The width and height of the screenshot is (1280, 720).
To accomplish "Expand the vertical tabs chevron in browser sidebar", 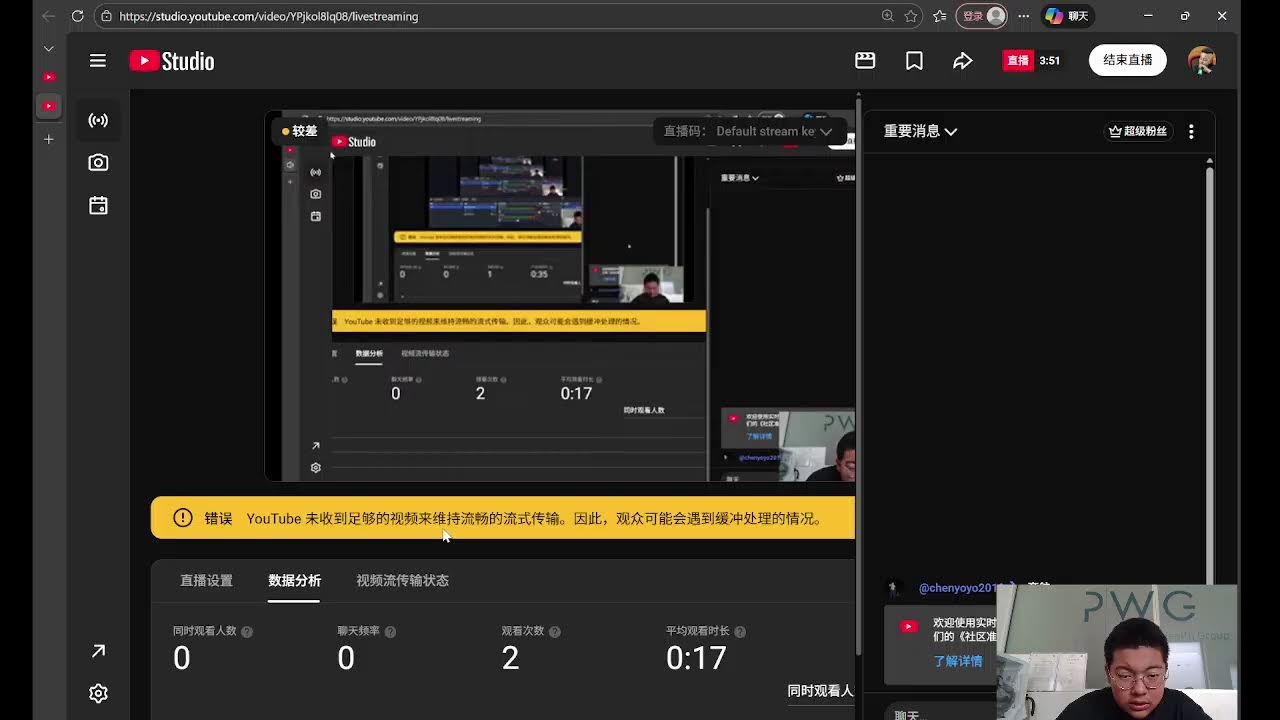I will [48, 48].
